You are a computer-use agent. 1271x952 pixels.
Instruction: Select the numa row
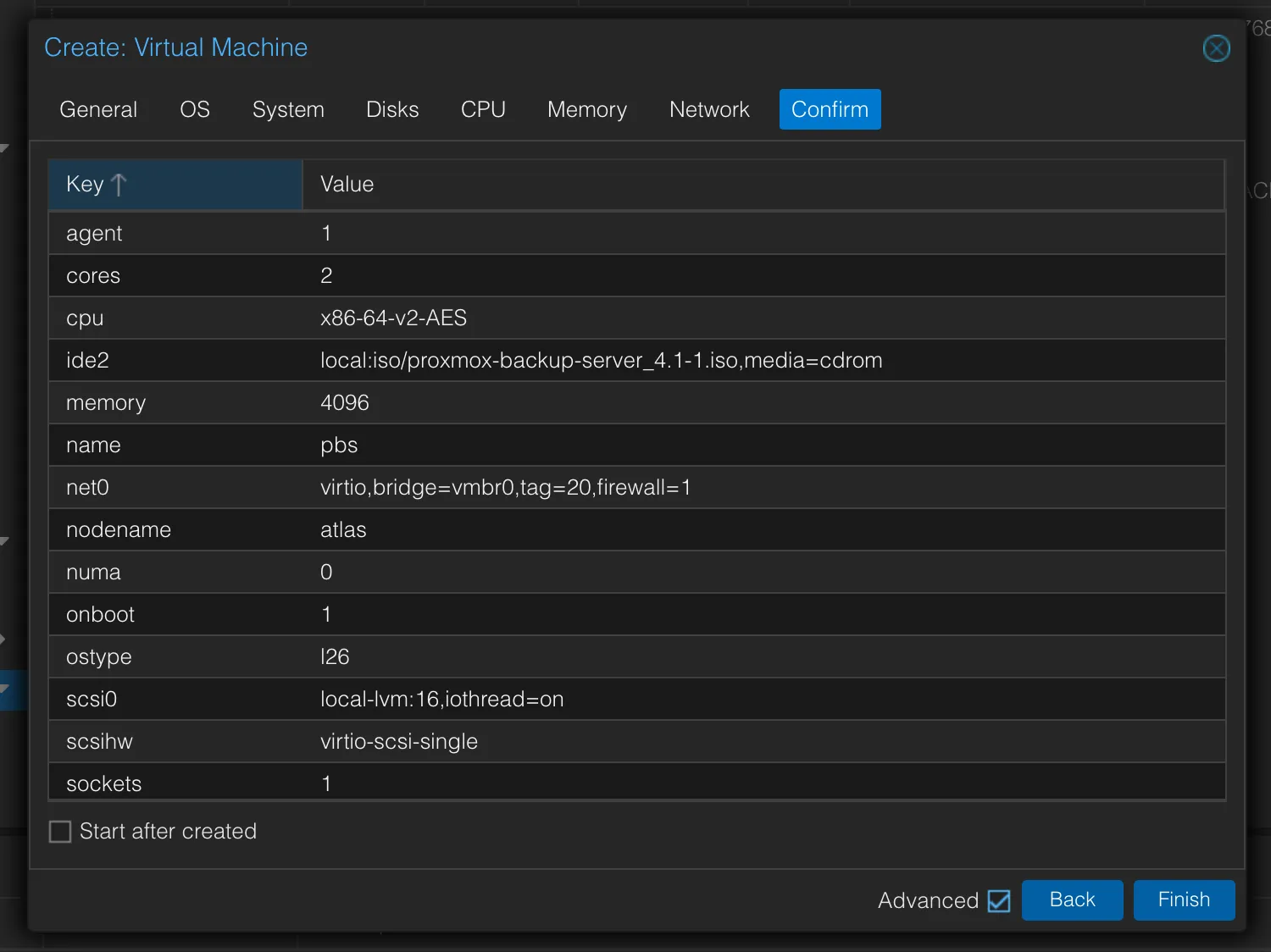point(637,572)
